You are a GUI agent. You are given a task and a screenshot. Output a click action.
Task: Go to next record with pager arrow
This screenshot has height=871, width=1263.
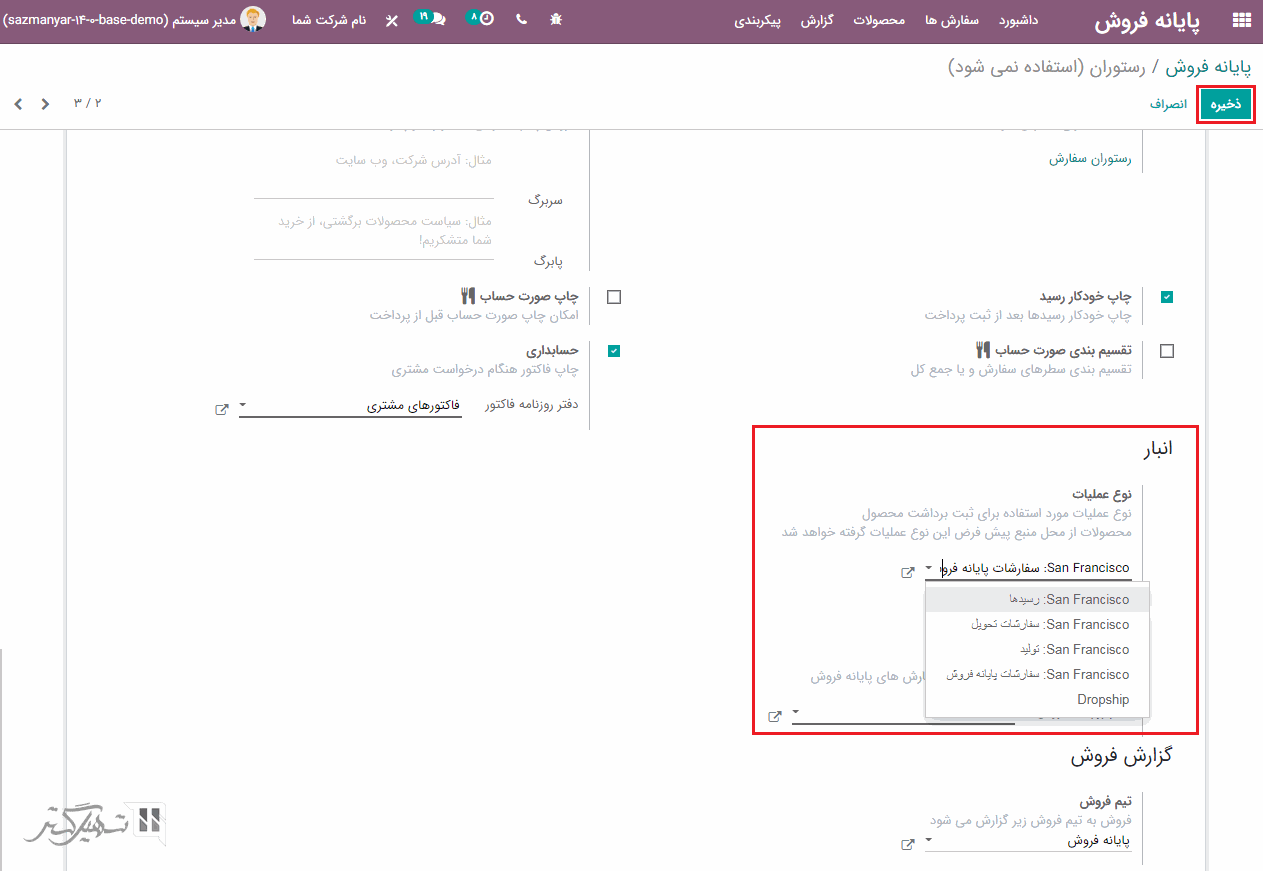point(18,104)
